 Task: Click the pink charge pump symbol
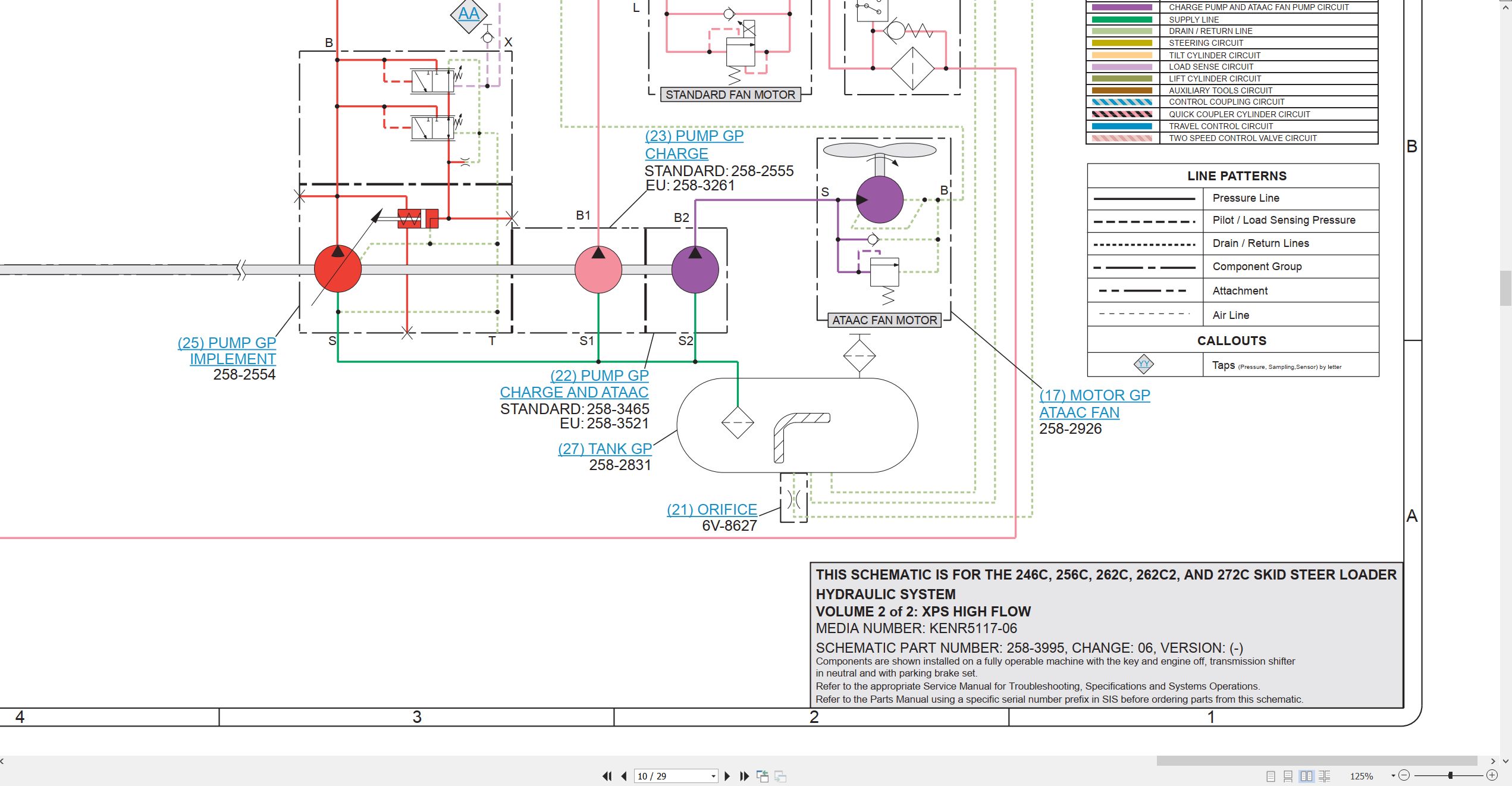(598, 270)
